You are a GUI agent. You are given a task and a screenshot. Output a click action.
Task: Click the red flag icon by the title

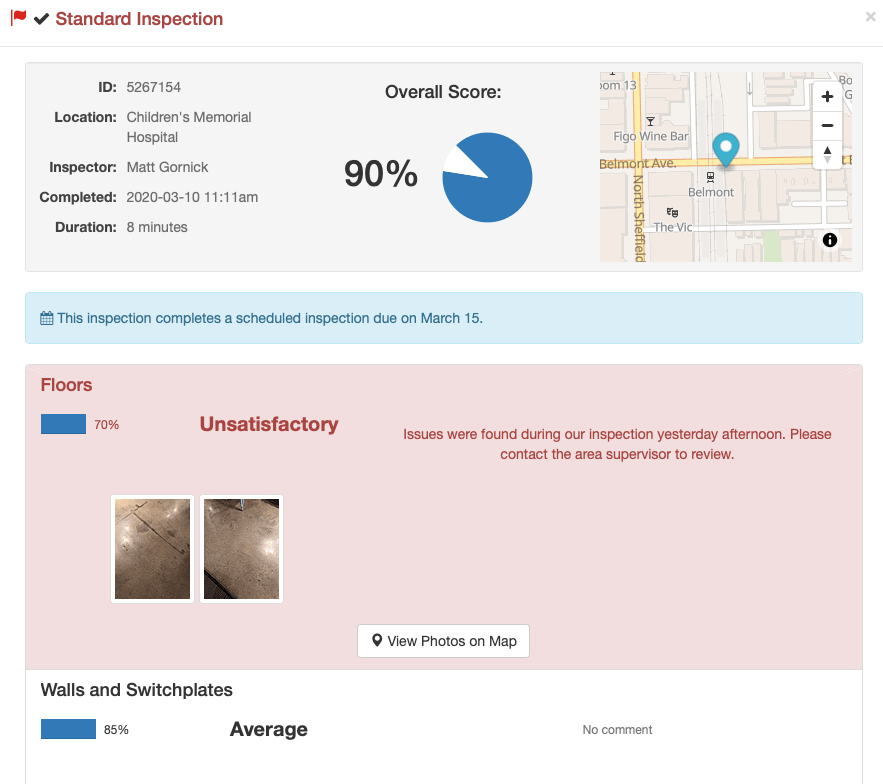pos(18,18)
